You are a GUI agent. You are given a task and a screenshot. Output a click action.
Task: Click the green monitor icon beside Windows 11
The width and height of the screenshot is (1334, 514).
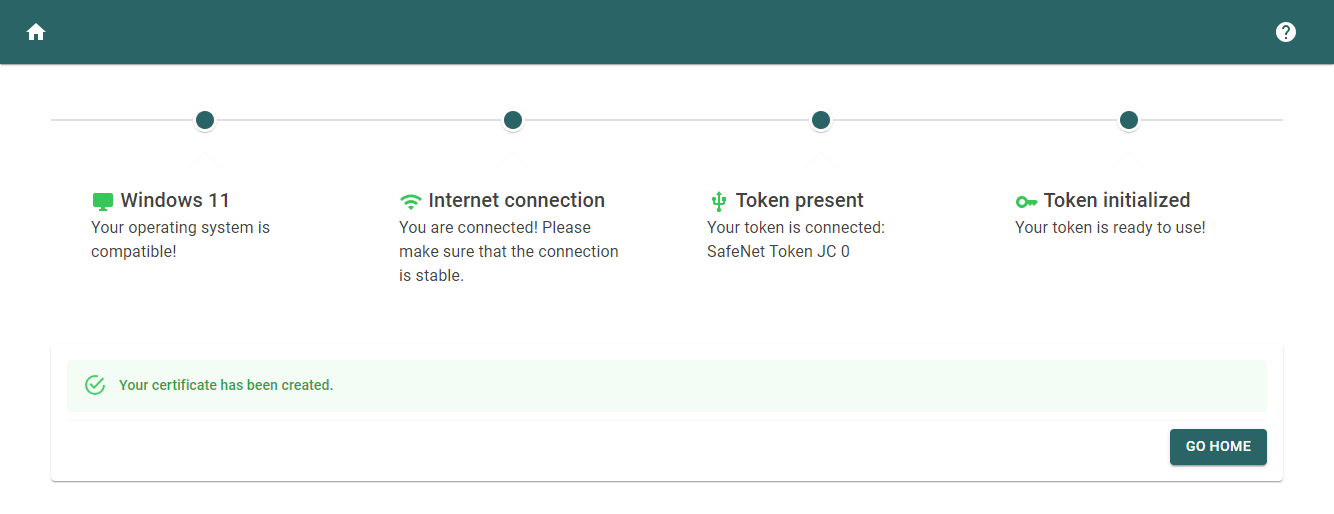[x=103, y=201]
